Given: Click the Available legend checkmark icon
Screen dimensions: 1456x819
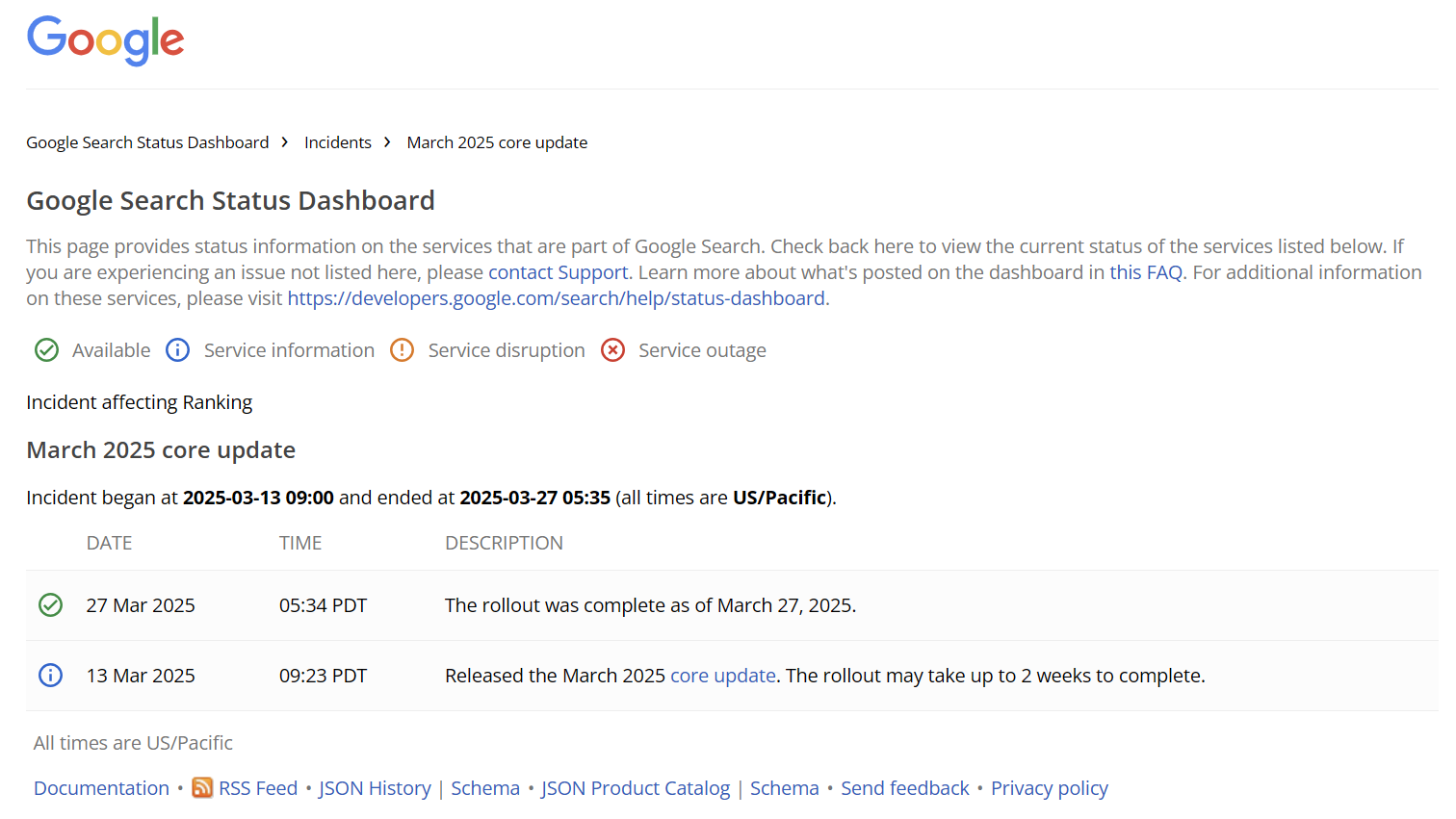Looking at the screenshot, I should point(46,350).
